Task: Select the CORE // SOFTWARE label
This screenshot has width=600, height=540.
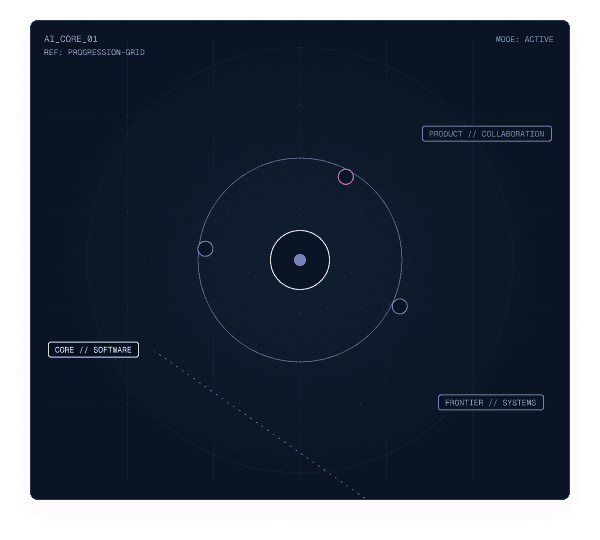Action: click(x=93, y=349)
